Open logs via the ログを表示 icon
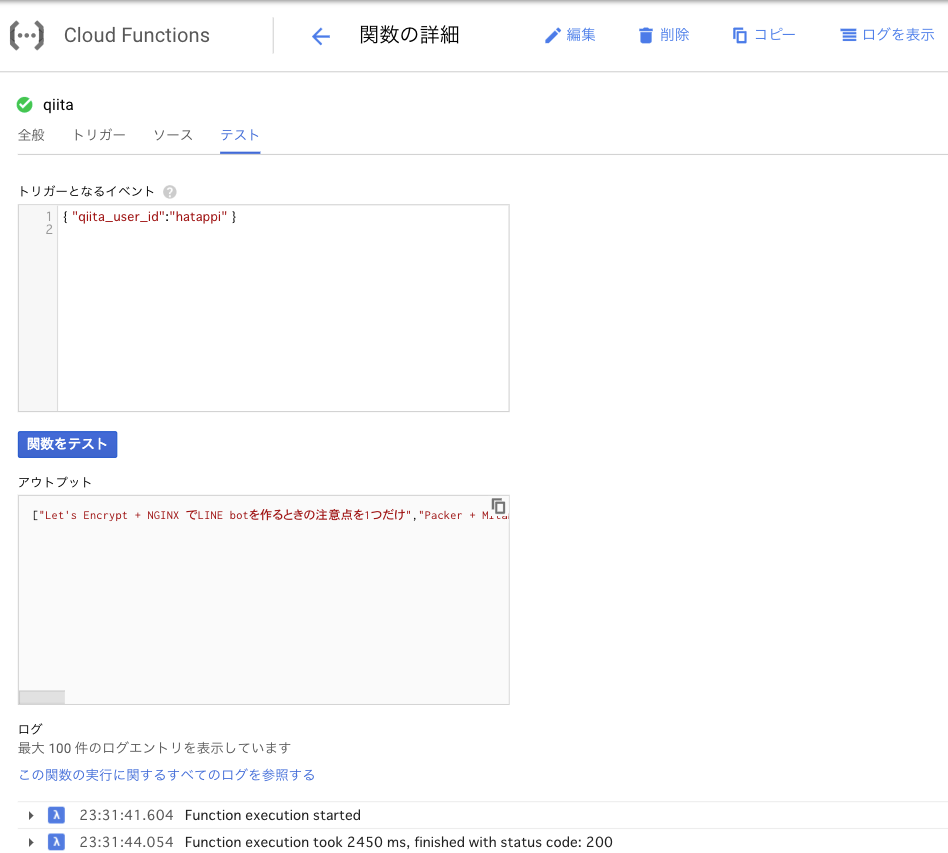The width and height of the screenshot is (948, 853). point(849,34)
